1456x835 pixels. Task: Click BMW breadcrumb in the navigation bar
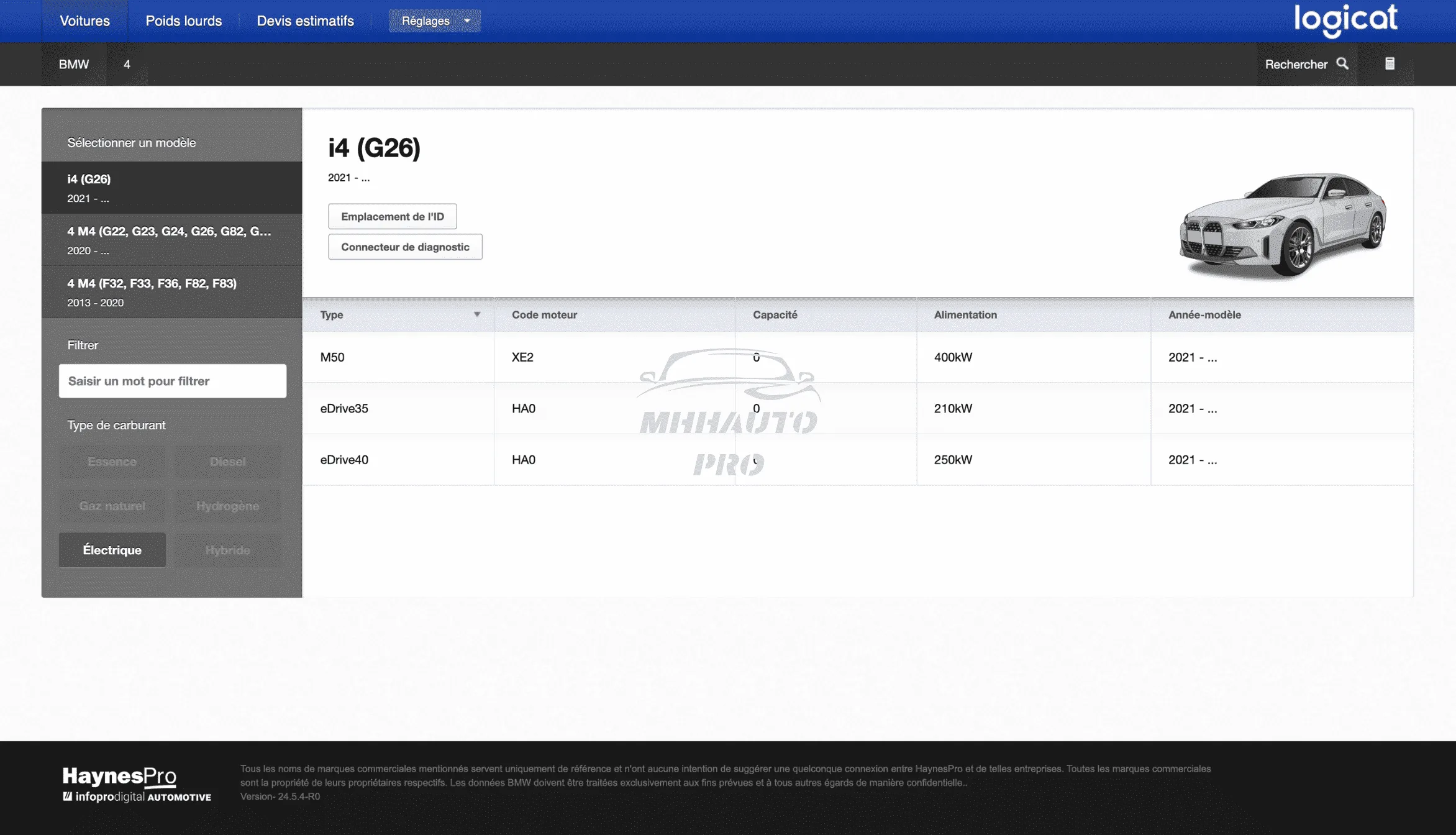73,64
